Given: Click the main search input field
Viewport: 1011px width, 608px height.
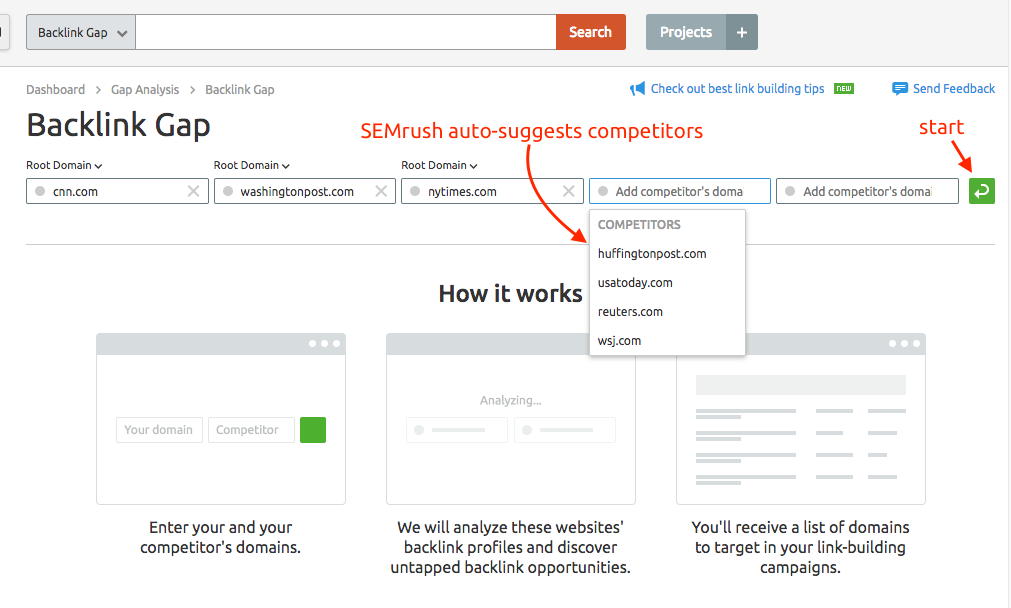Looking at the screenshot, I should point(346,32).
